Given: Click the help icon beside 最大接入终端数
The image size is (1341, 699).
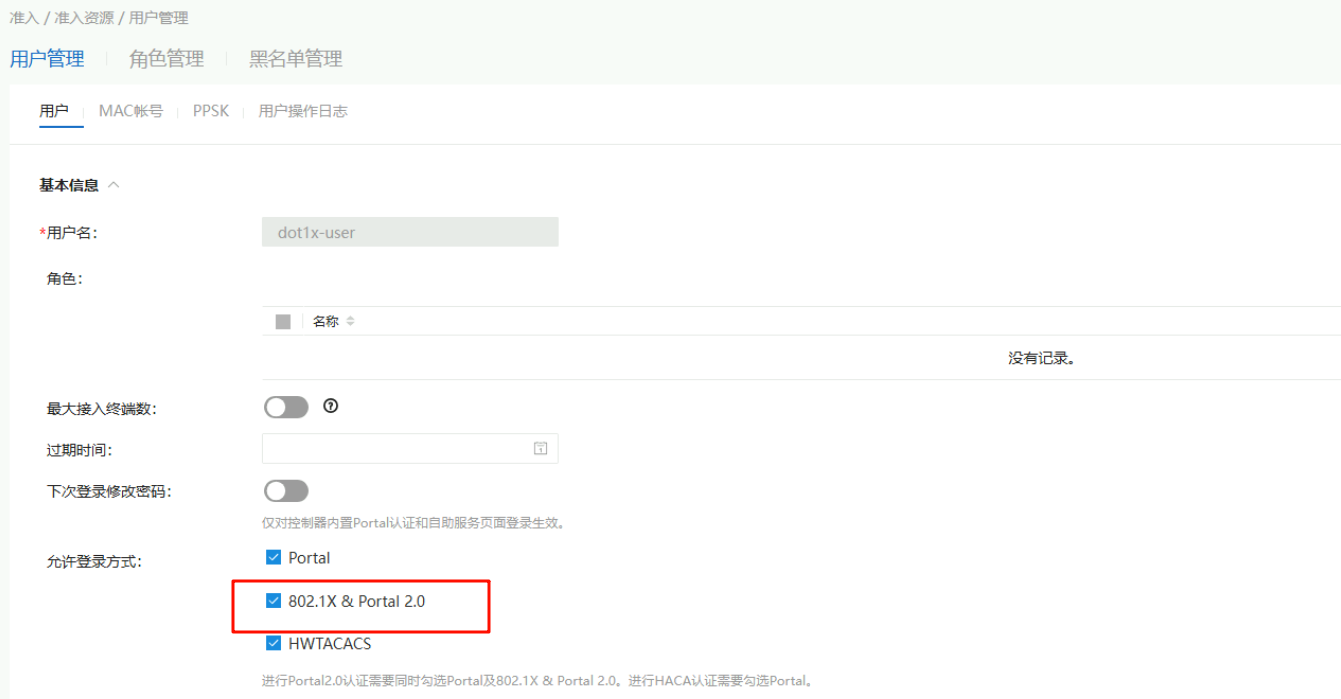Looking at the screenshot, I should click(x=331, y=406).
